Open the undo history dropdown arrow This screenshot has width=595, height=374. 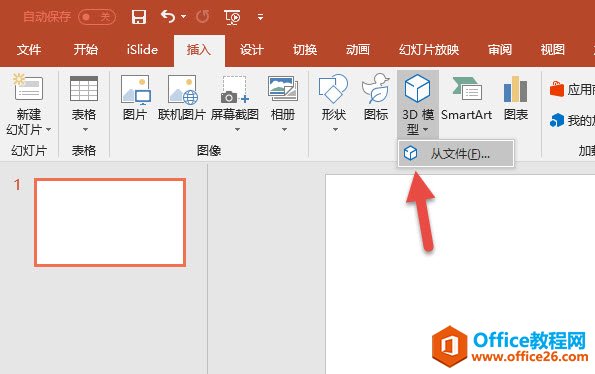(x=183, y=17)
